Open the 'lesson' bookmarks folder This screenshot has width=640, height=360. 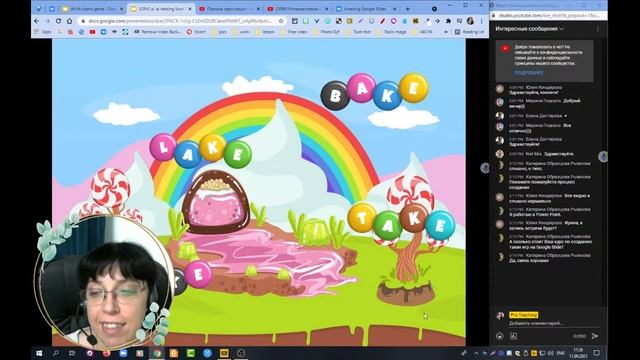tap(265, 32)
